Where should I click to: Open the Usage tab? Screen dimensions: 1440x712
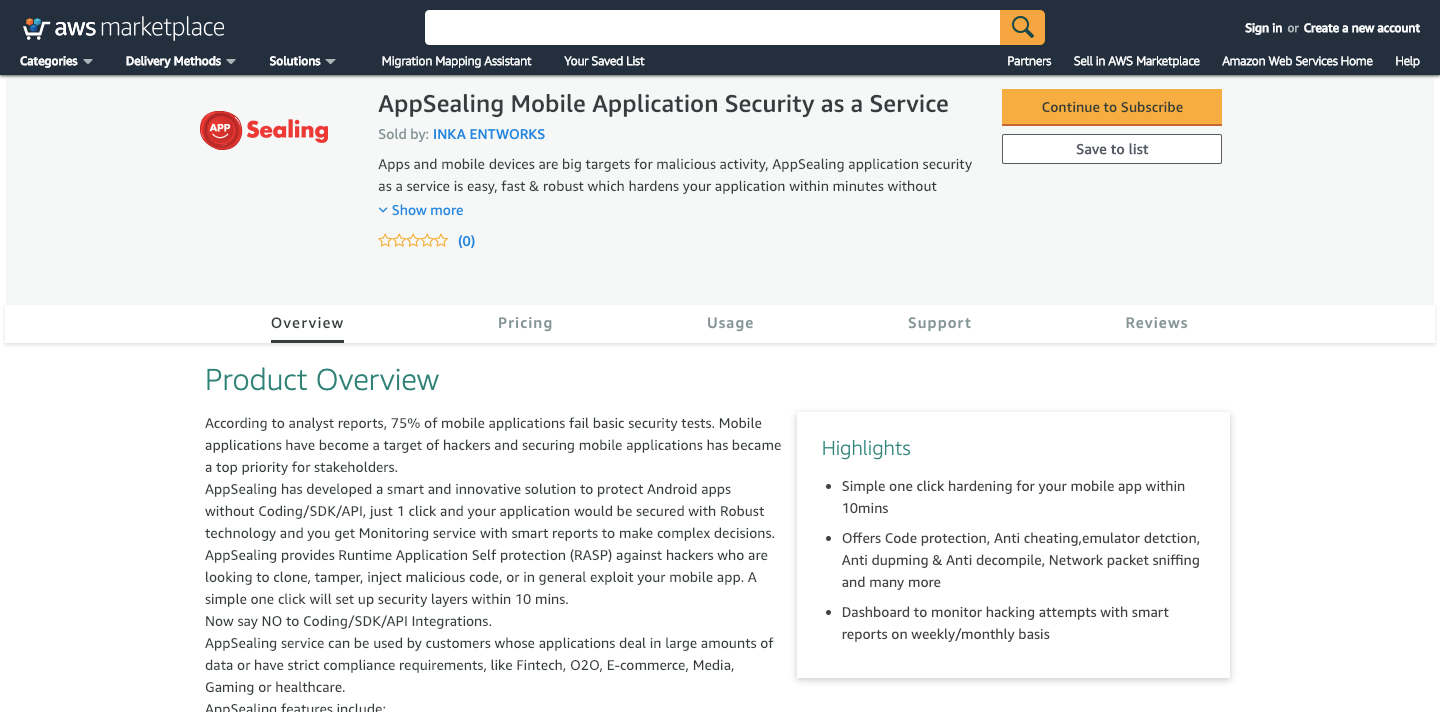[x=730, y=323]
